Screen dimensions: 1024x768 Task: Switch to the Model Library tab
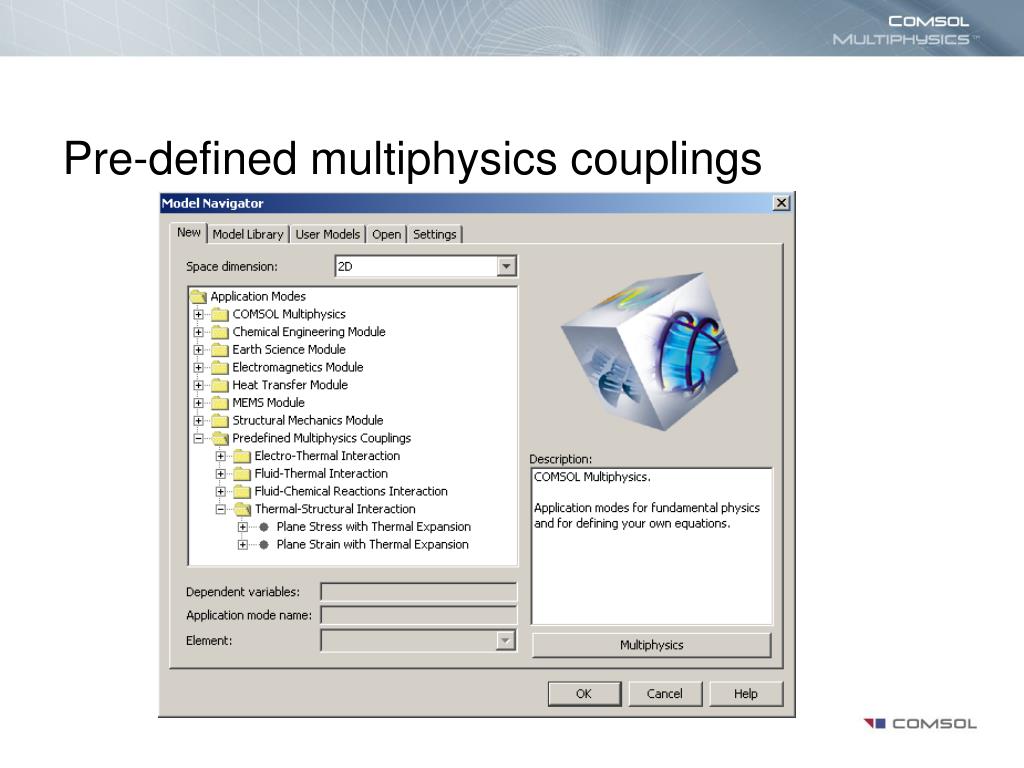tap(248, 234)
